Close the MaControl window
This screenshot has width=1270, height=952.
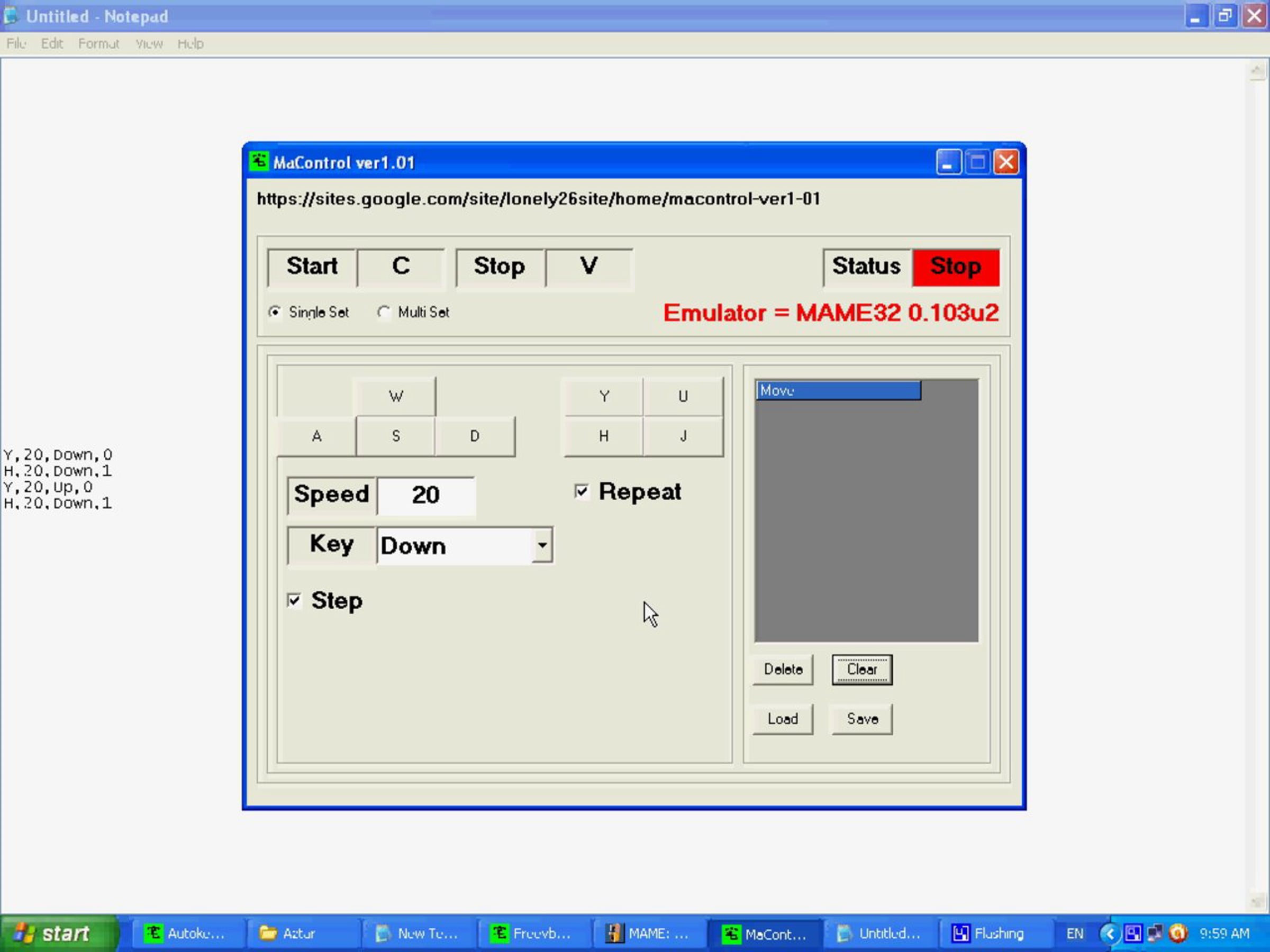click(x=1006, y=162)
